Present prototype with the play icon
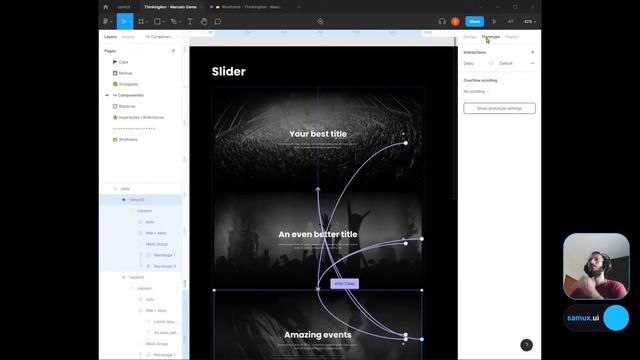The width and height of the screenshot is (640, 360). [x=494, y=22]
